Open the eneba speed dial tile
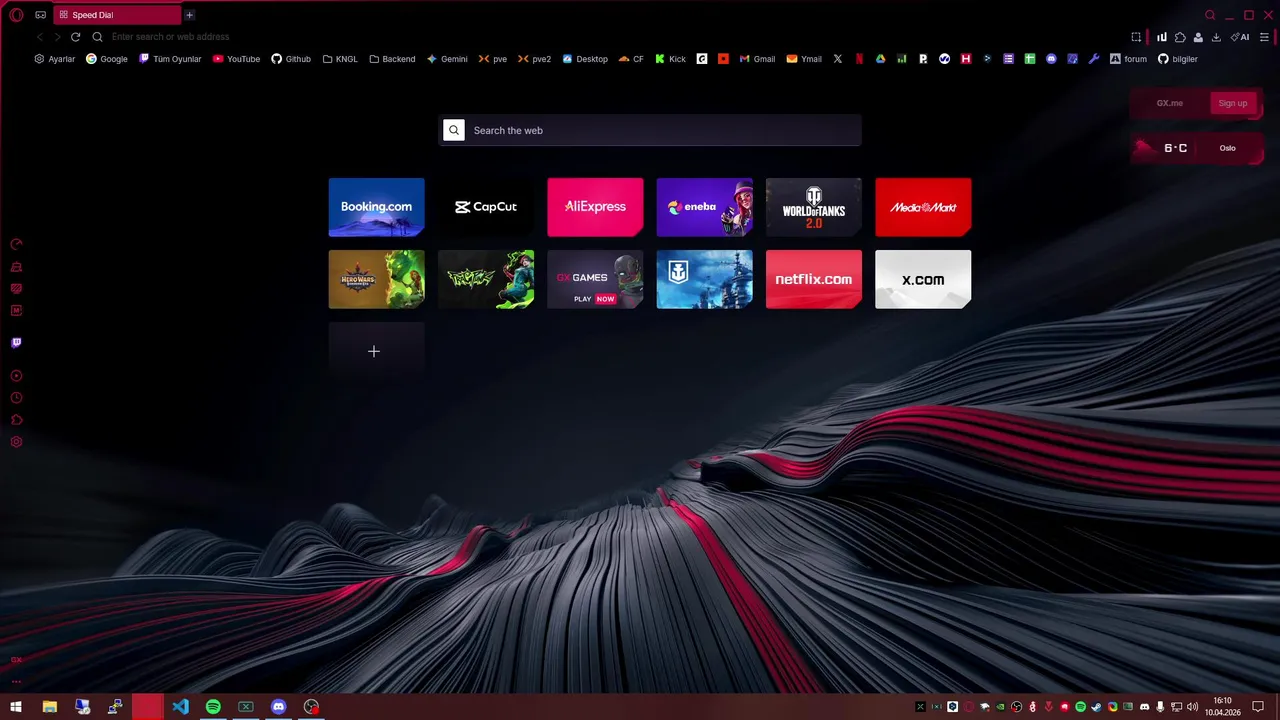Image resolution: width=1280 pixels, height=720 pixels. 704,207
